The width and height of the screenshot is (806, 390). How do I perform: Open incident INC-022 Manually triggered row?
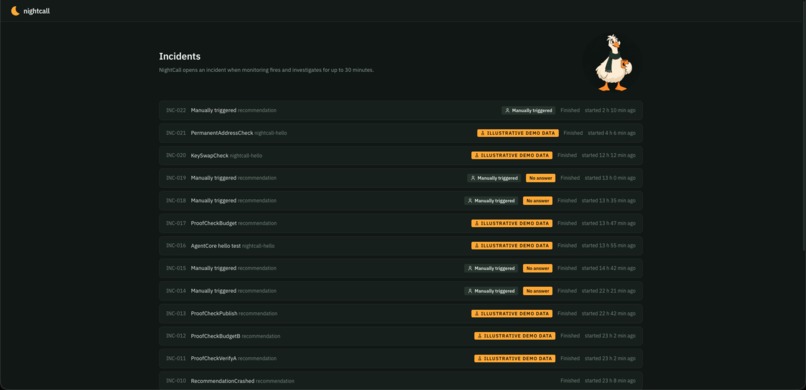pyautogui.click(x=400, y=110)
